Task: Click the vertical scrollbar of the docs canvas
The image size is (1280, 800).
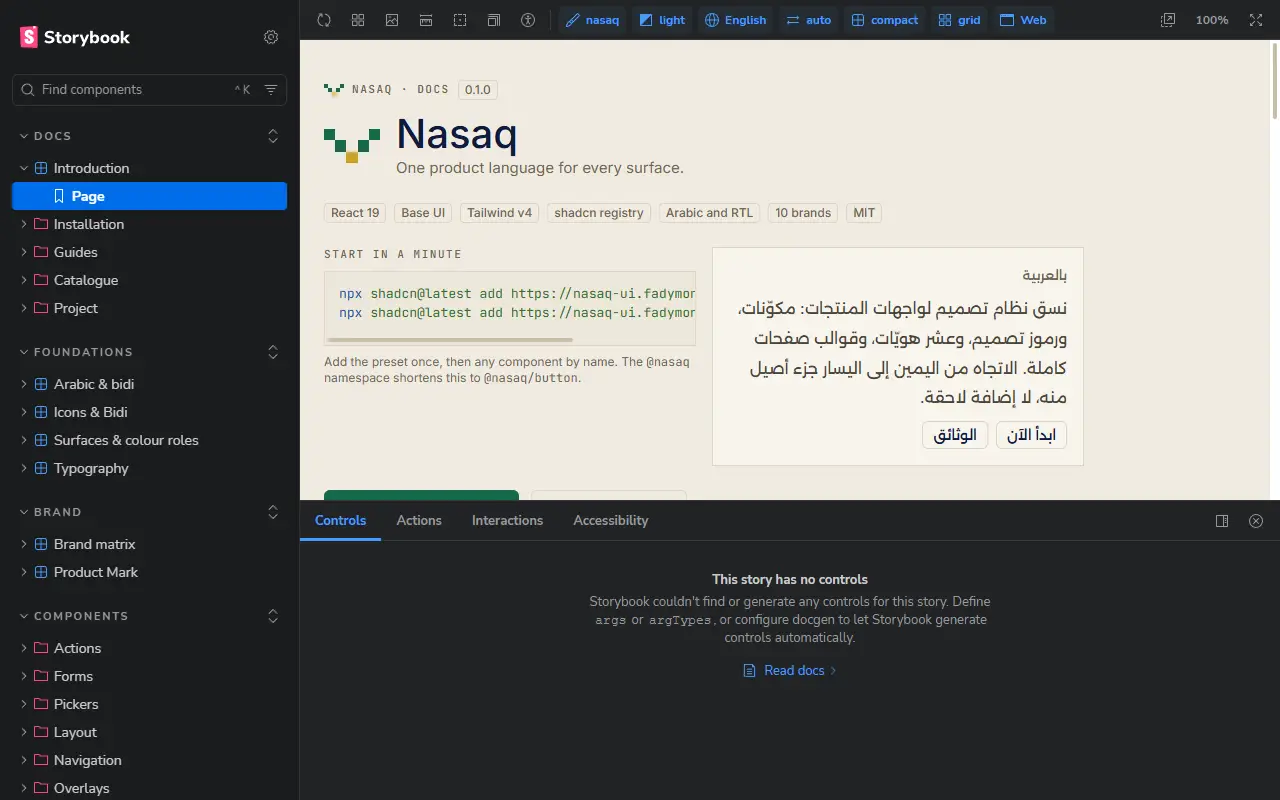Action: click(1274, 80)
